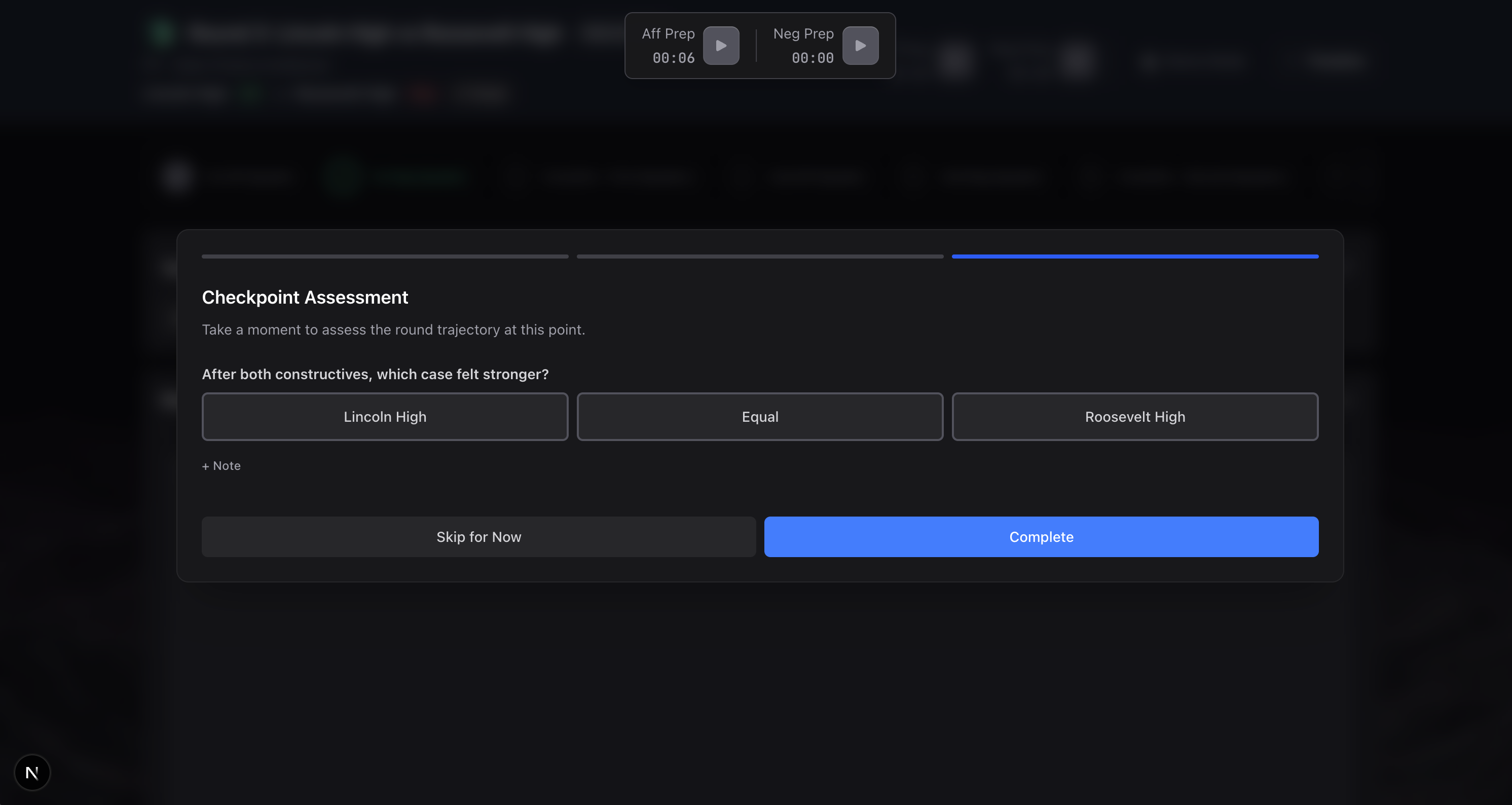
Task: Click the Neg Prep 00:00 time readout
Action: click(813, 58)
